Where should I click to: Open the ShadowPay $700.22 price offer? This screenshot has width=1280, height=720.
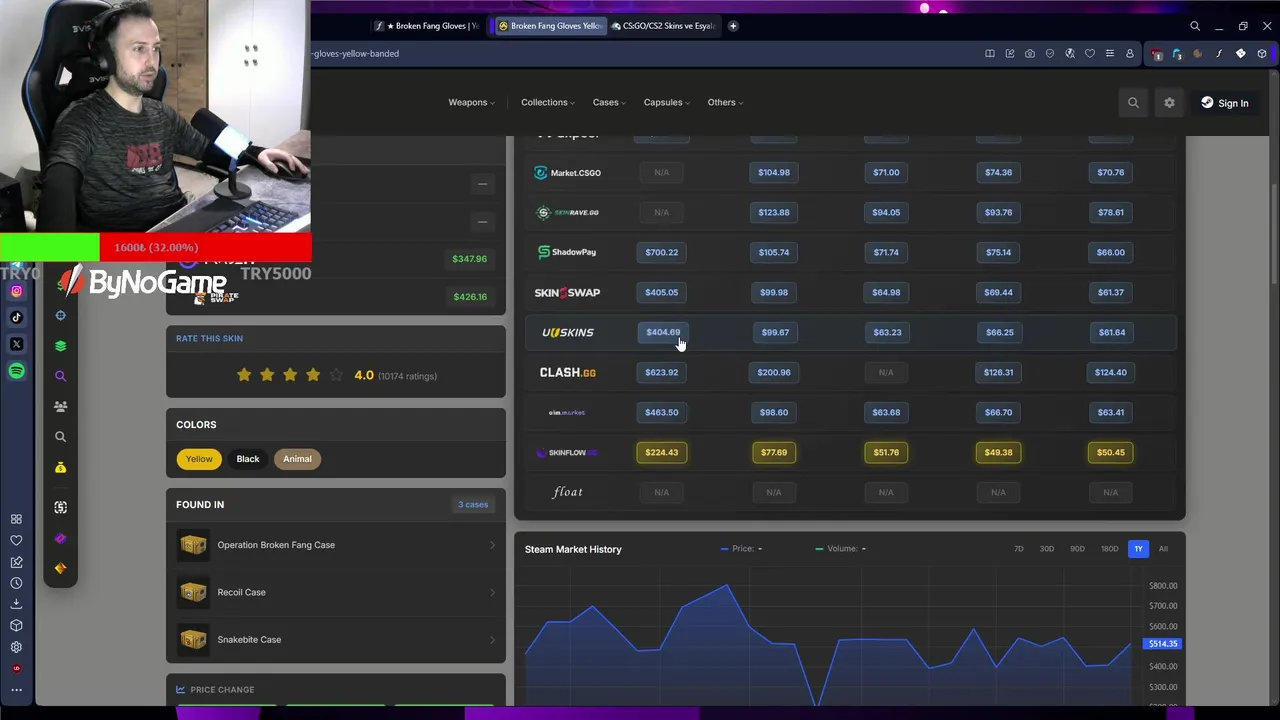662,252
